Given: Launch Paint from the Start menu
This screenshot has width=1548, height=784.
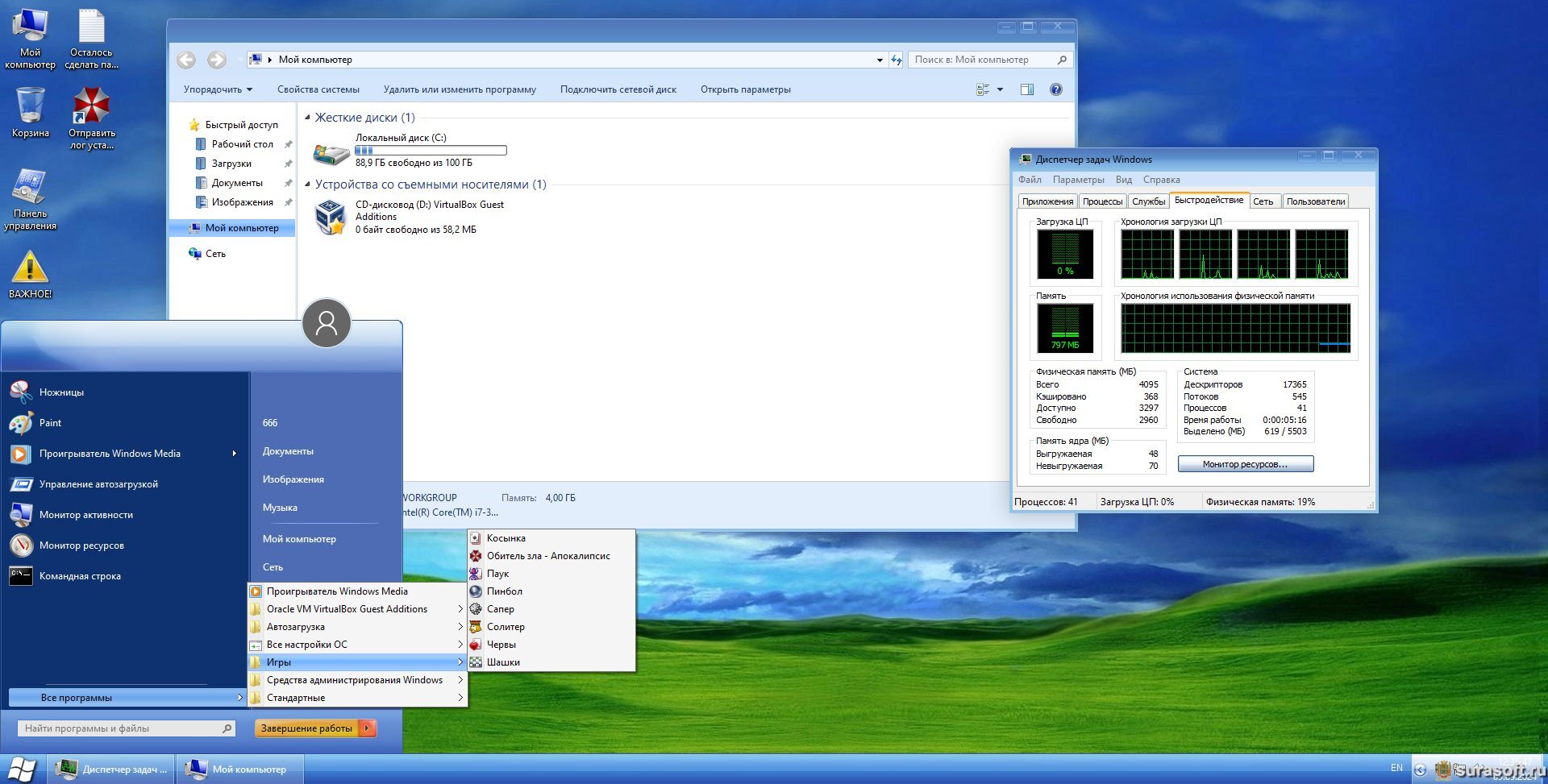Looking at the screenshot, I should (x=50, y=423).
